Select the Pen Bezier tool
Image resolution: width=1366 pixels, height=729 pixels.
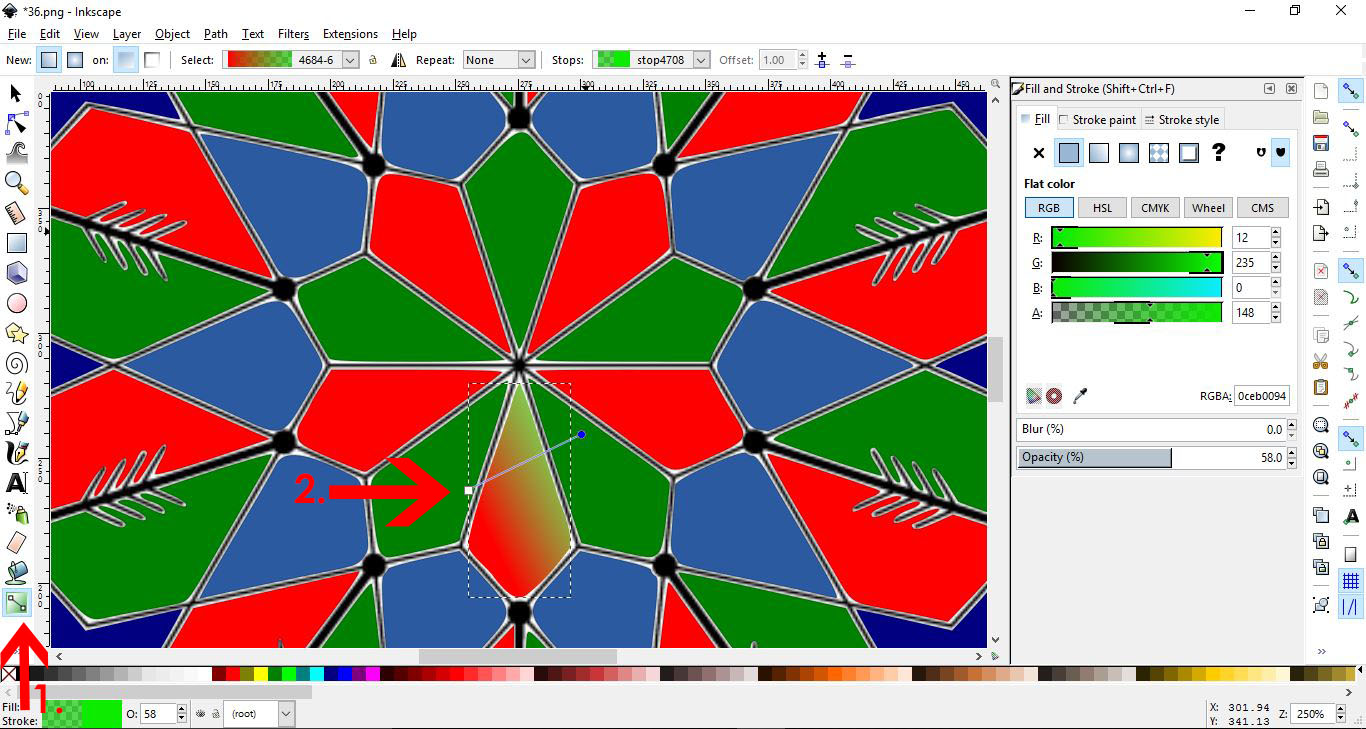tap(16, 423)
